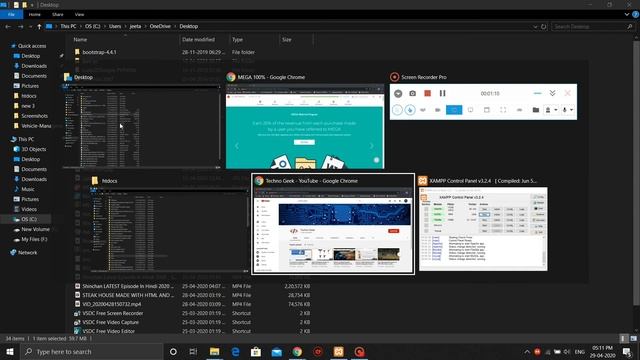Open Task View from the taskbar
The height and width of the screenshot is (360, 640).
pos(193,351)
